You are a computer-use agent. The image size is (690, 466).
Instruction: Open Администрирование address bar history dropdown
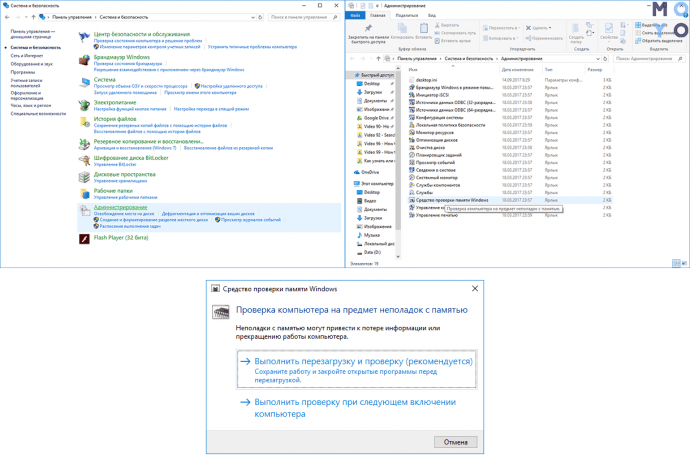coord(598,59)
